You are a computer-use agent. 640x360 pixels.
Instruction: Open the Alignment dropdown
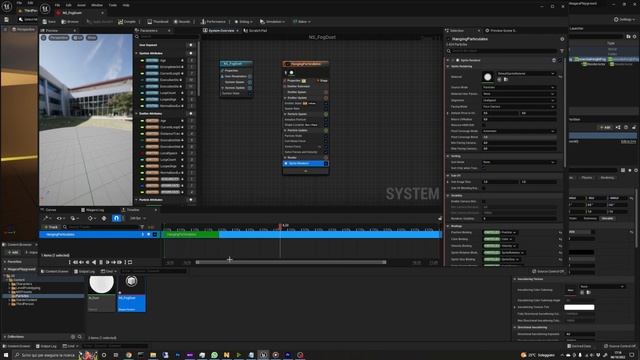519,100
